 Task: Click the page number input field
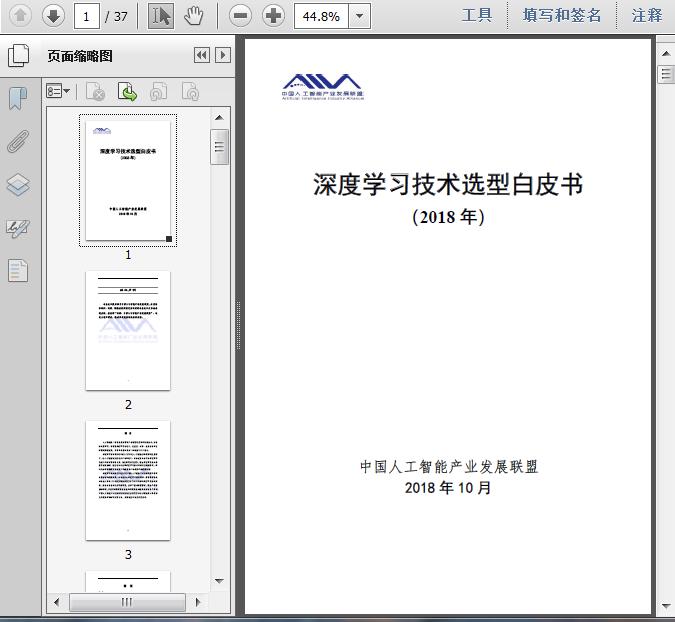pyautogui.click(x=87, y=16)
